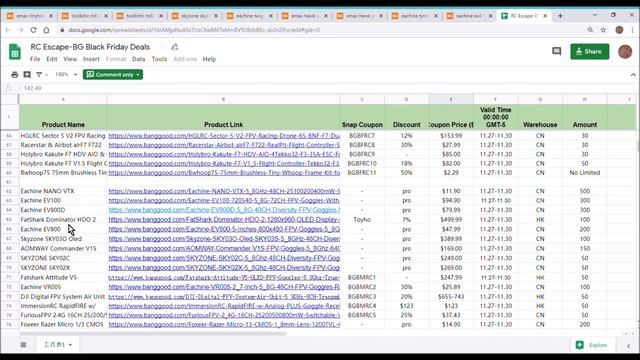Collapse the toolbar with the up chevron
The width and height of the screenshot is (640, 360).
pyautogui.click(x=633, y=75)
